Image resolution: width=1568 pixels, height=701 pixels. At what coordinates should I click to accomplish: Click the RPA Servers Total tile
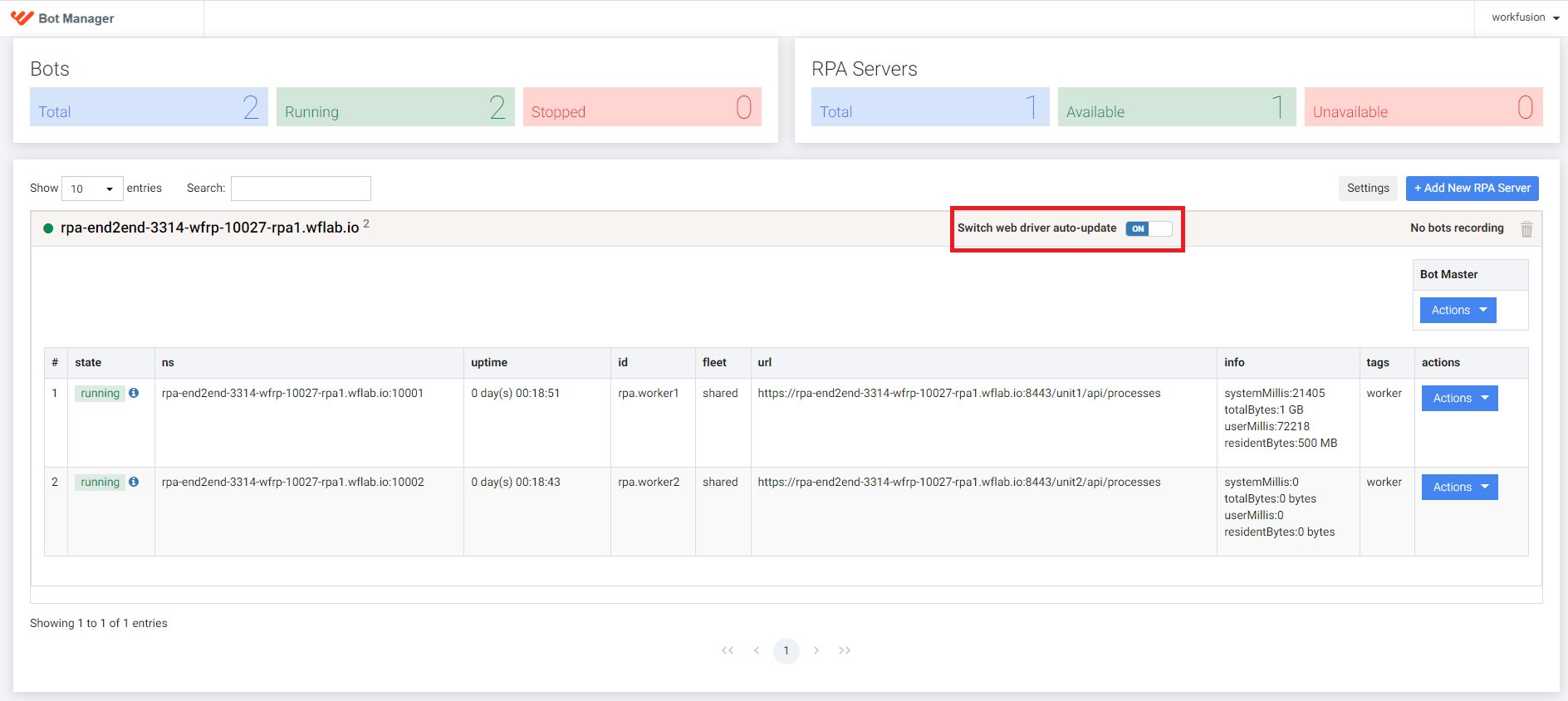[930, 107]
